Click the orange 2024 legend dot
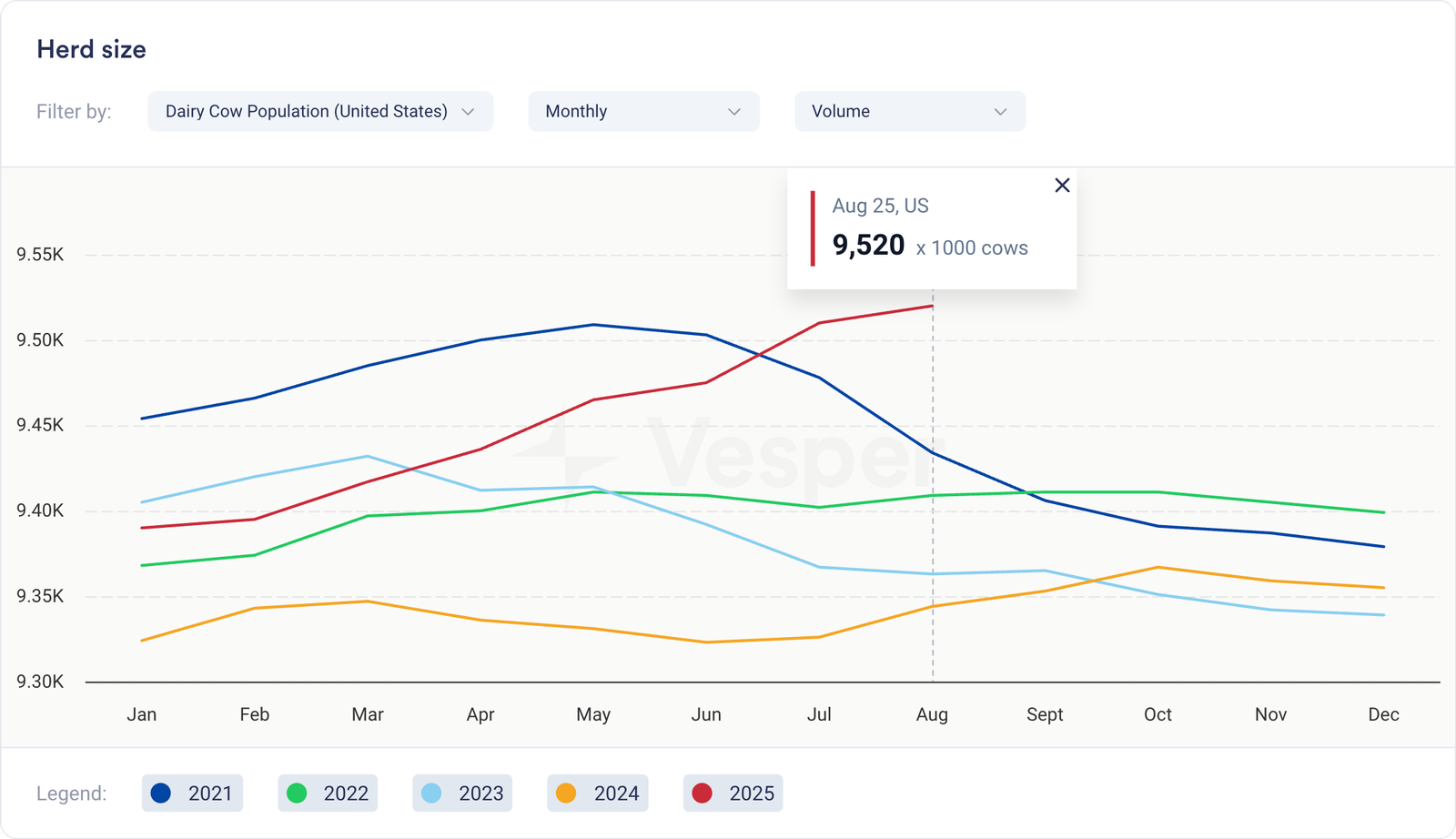This screenshot has height=839, width=1456. (x=566, y=794)
